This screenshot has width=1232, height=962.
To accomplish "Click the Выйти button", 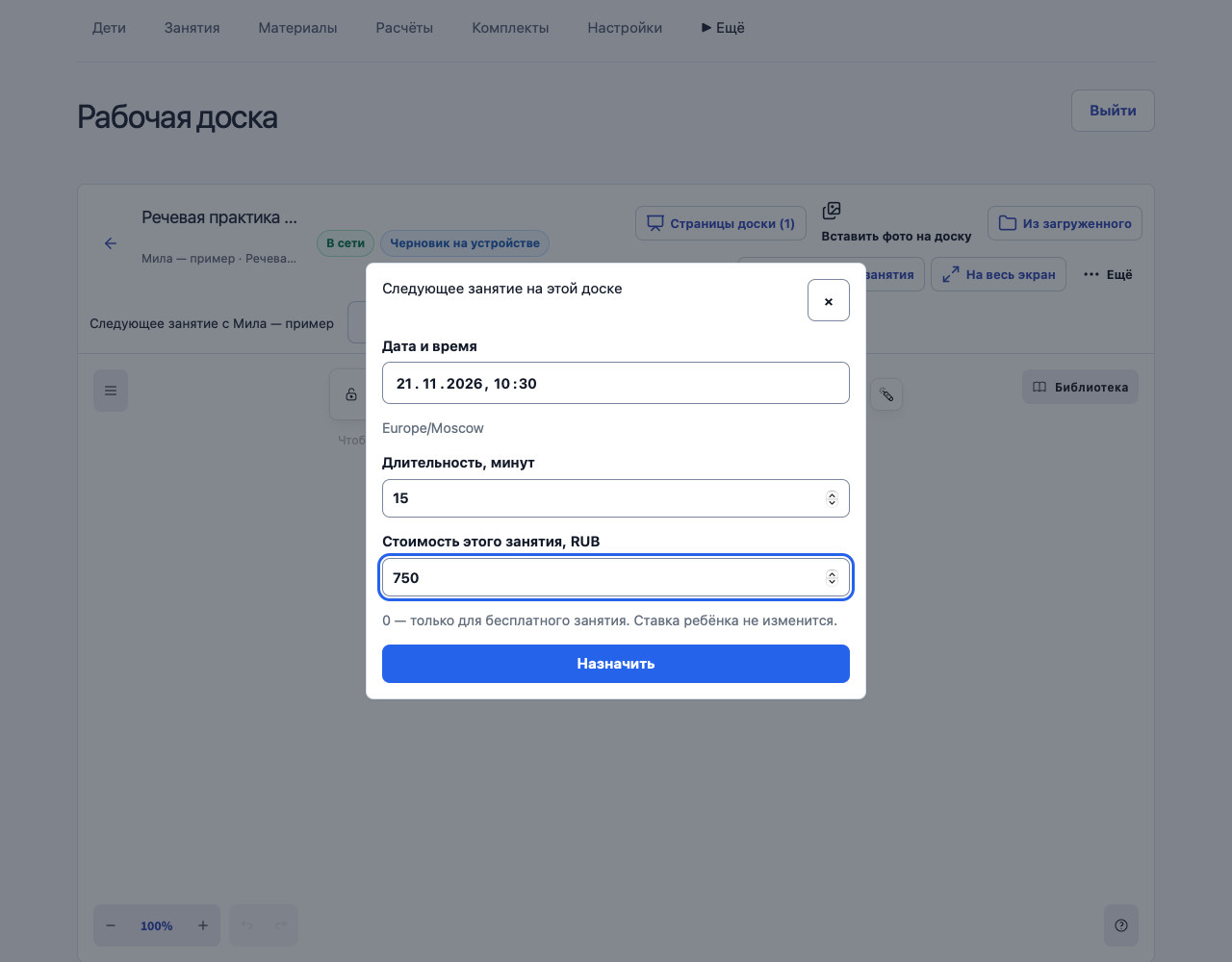I will [1113, 111].
